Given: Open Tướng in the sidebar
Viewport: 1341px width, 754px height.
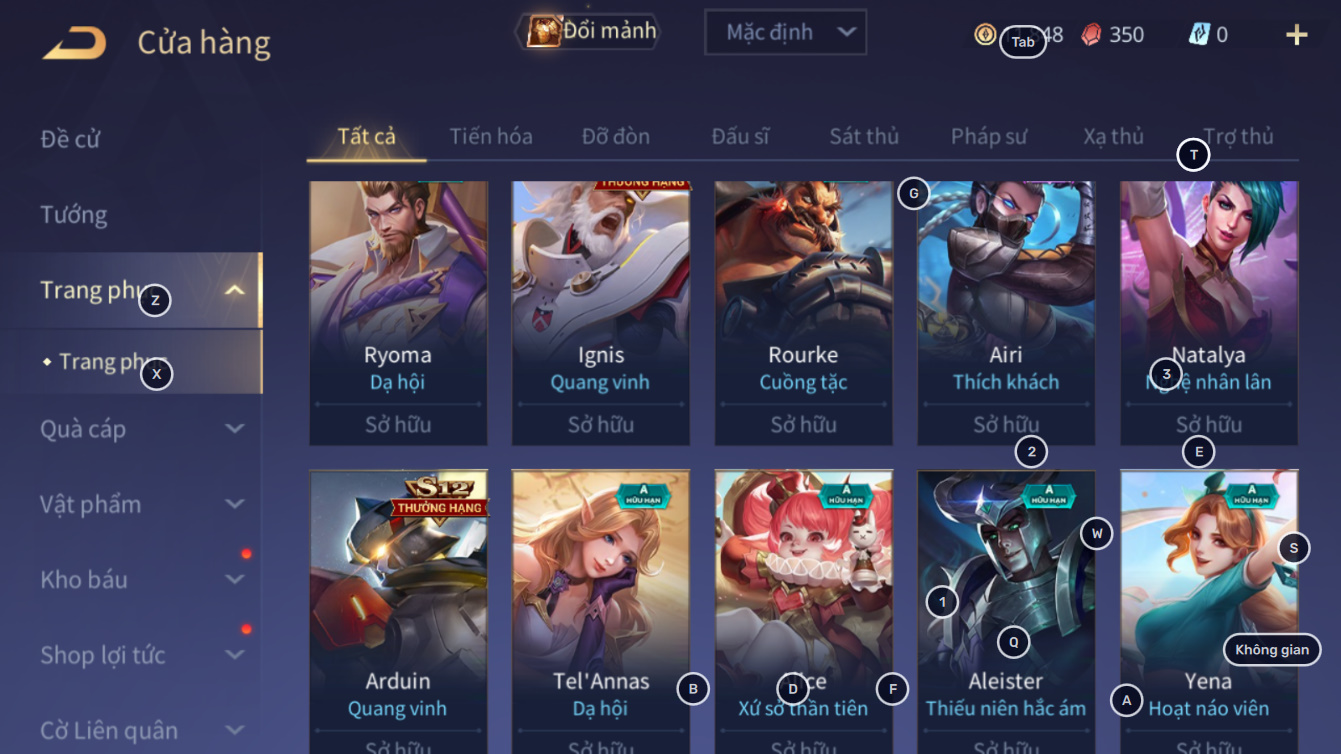Looking at the screenshot, I should tap(74, 215).
